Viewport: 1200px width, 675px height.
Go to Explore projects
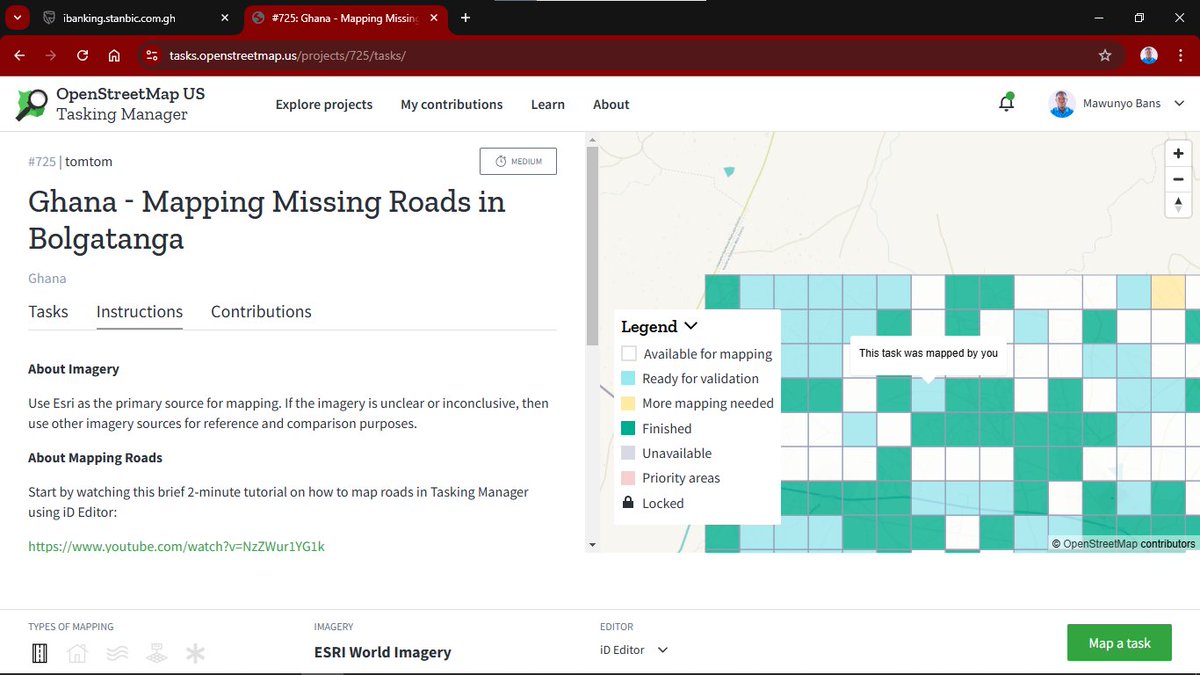click(x=324, y=104)
